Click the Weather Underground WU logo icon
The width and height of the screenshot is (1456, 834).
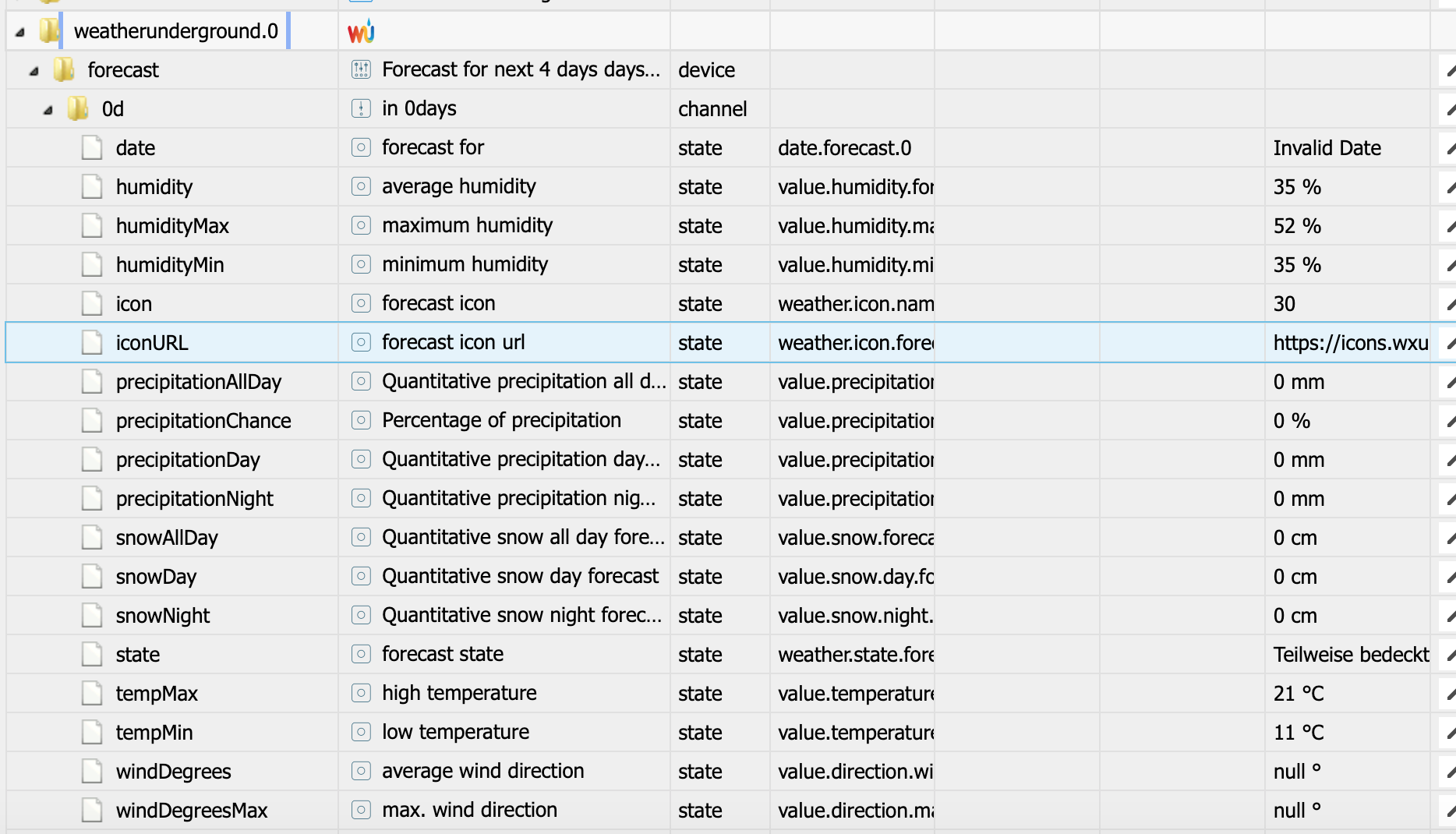click(361, 31)
